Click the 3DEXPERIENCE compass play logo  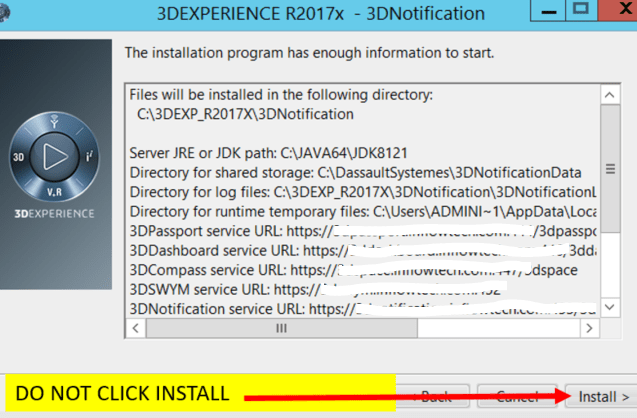(x=54, y=156)
